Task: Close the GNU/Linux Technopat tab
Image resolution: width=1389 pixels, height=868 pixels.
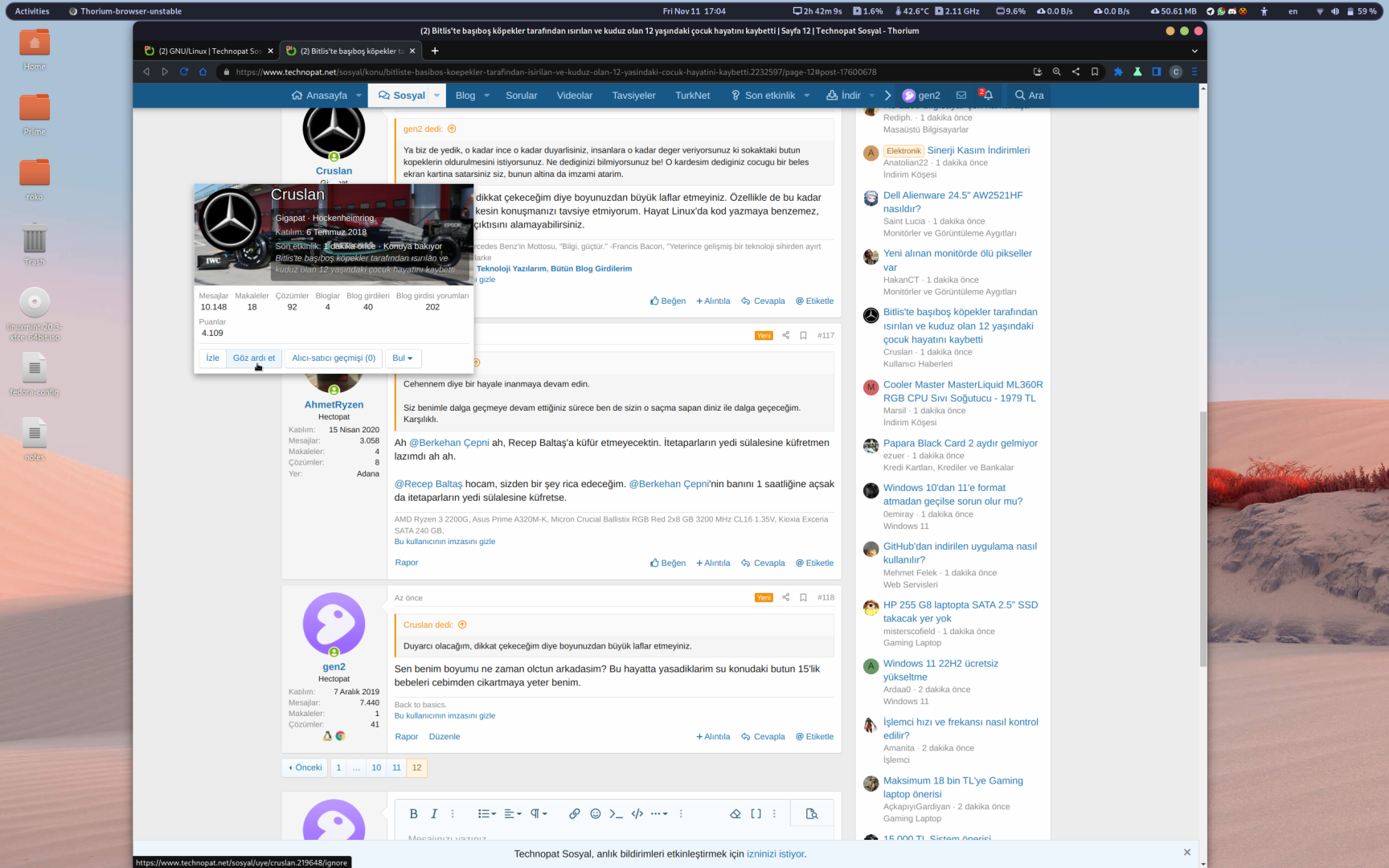Action: [x=270, y=51]
